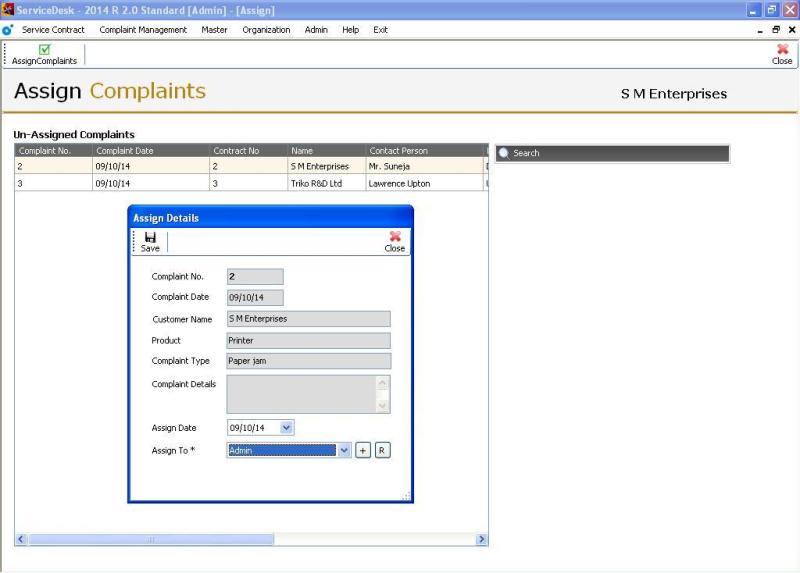Open the Help menu
The width and height of the screenshot is (800, 573).
click(351, 30)
